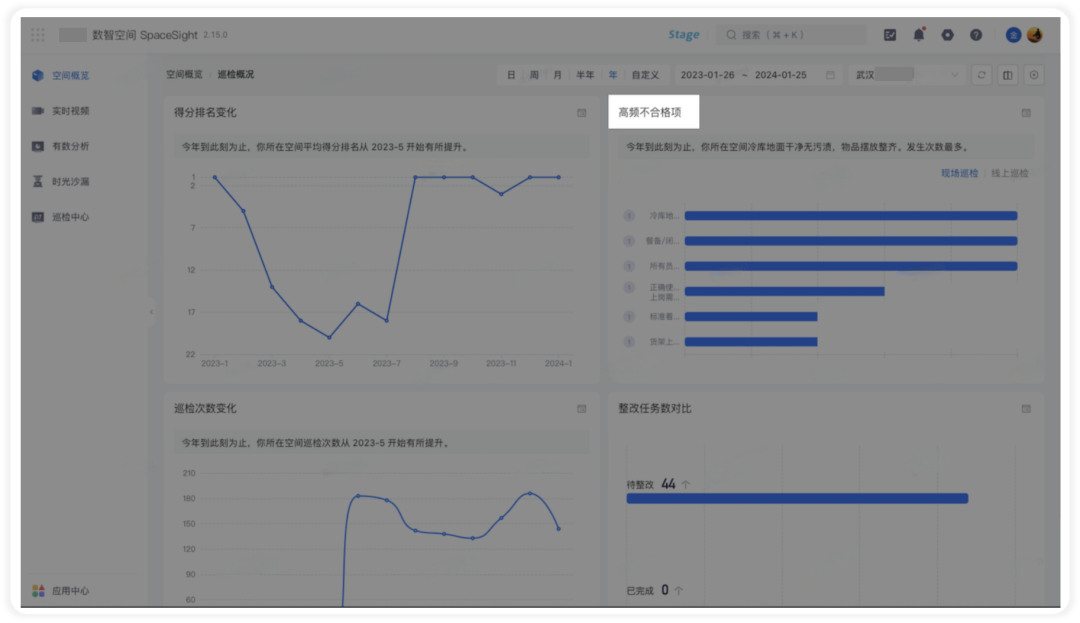This screenshot has width=1080, height=623.
Task: Open table view icon on 高频不合格项 card
Action: [x=1026, y=113]
